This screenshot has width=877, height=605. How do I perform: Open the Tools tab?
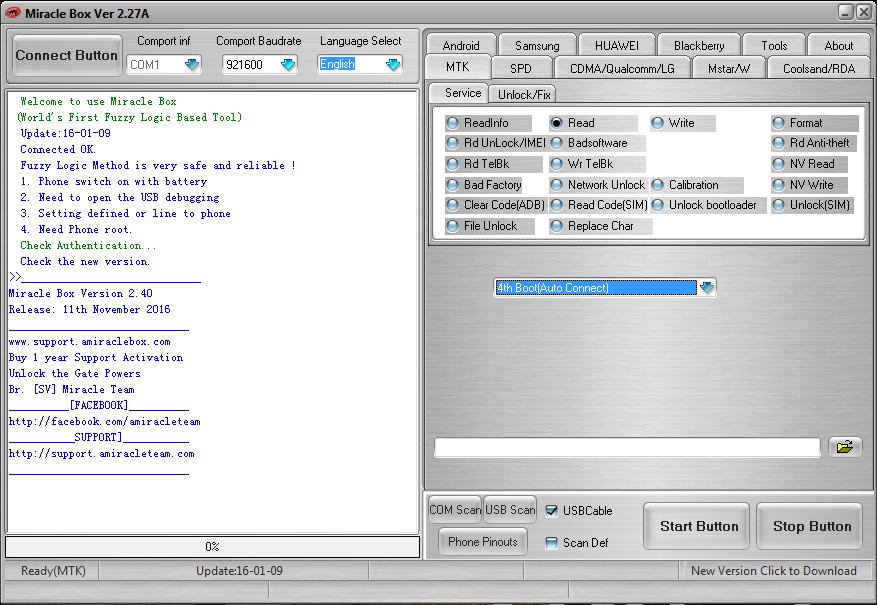[774, 46]
